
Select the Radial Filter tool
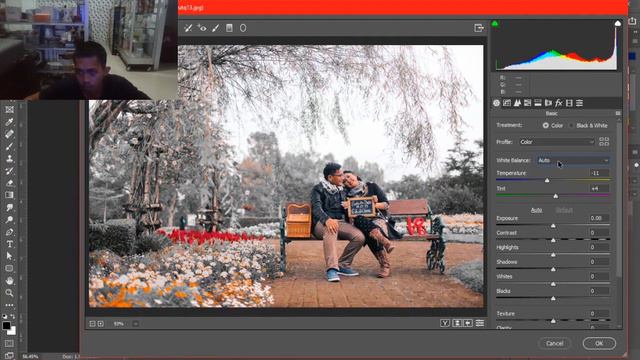243,28
